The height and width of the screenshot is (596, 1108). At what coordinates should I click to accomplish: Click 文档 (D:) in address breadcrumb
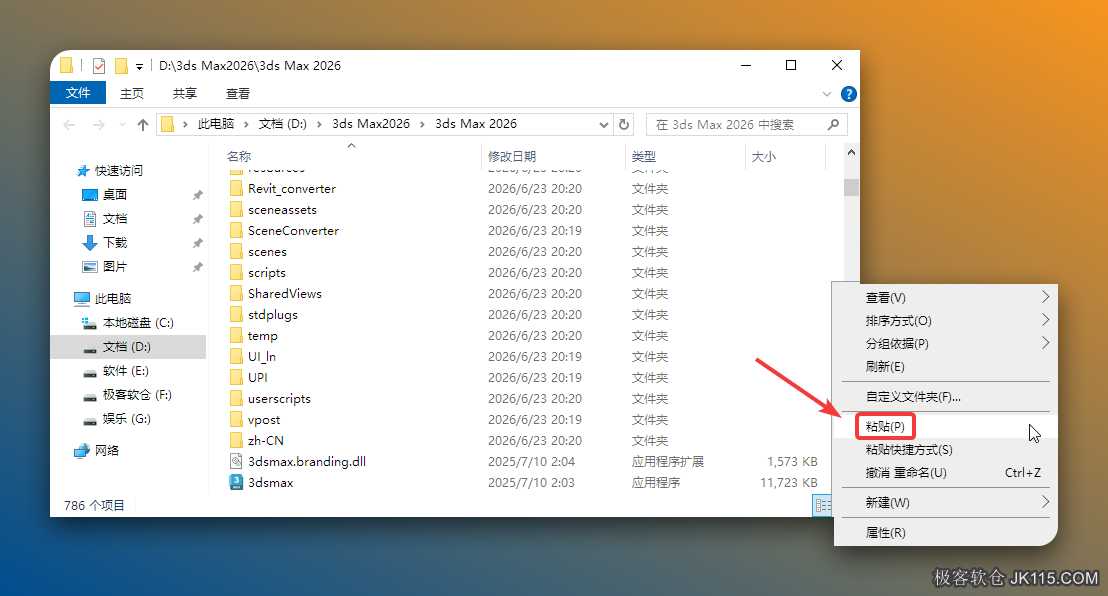click(x=282, y=124)
